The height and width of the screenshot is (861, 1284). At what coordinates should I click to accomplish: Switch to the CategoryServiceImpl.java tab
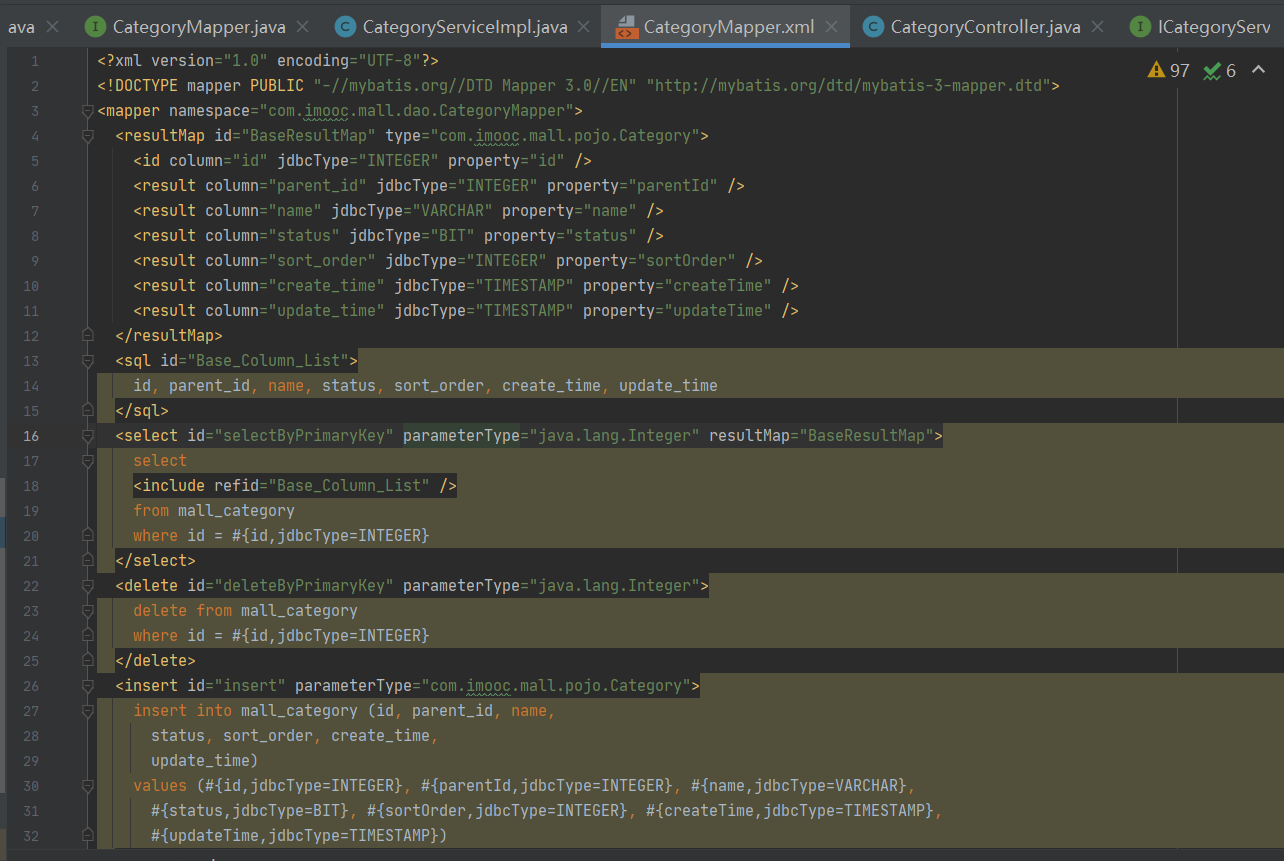465,27
